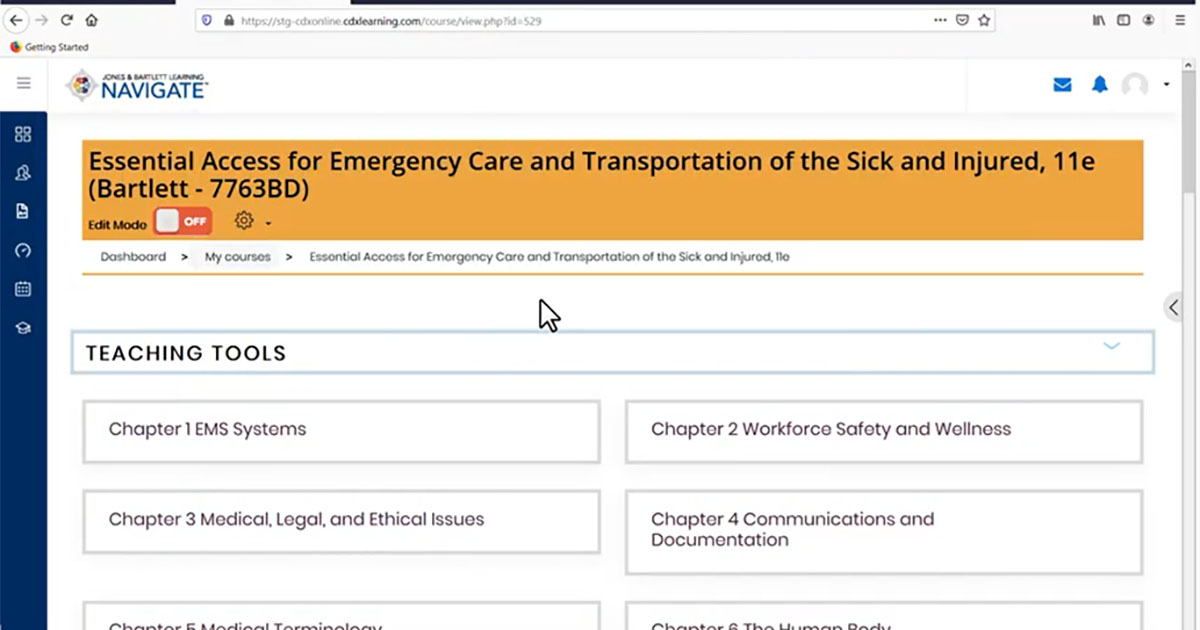
Task: Open the user profile menu arrow
Action: pos(1166,85)
